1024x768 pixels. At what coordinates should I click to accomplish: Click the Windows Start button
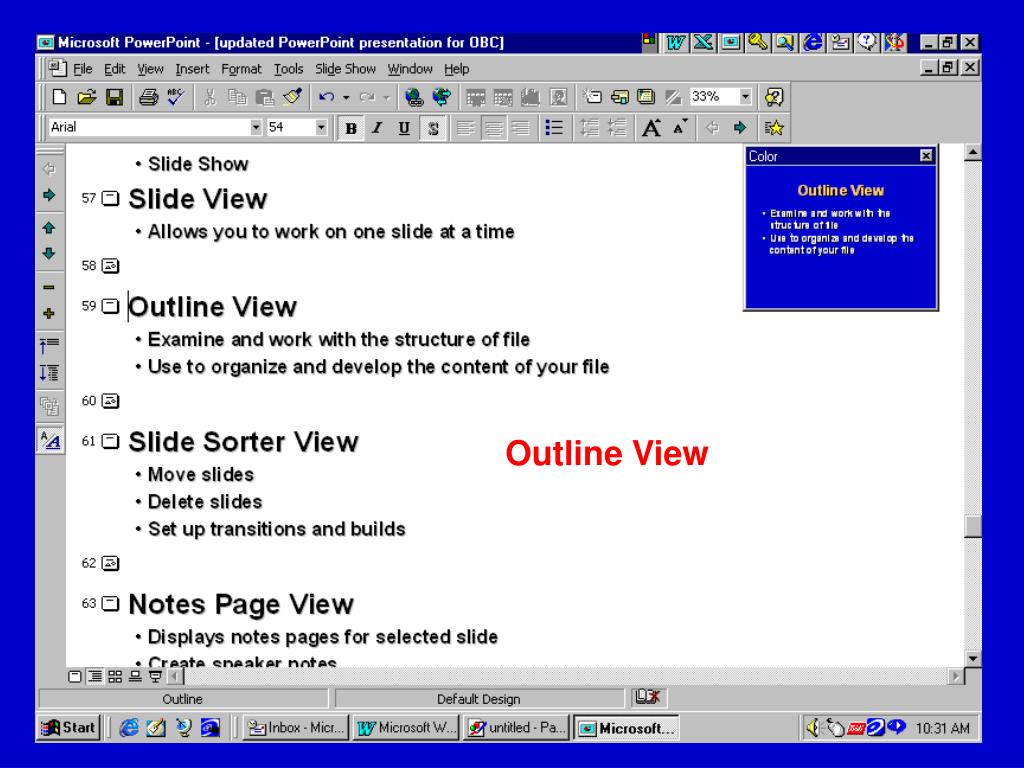point(69,728)
